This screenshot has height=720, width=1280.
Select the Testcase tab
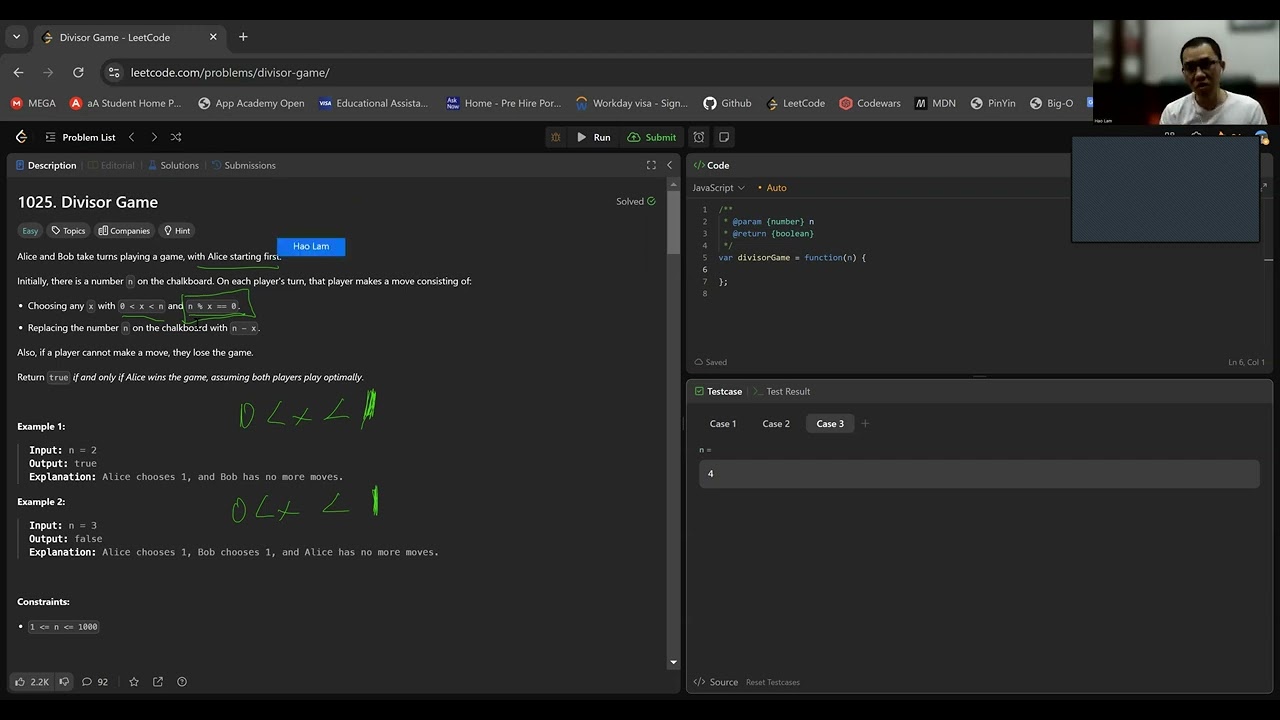(x=718, y=391)
